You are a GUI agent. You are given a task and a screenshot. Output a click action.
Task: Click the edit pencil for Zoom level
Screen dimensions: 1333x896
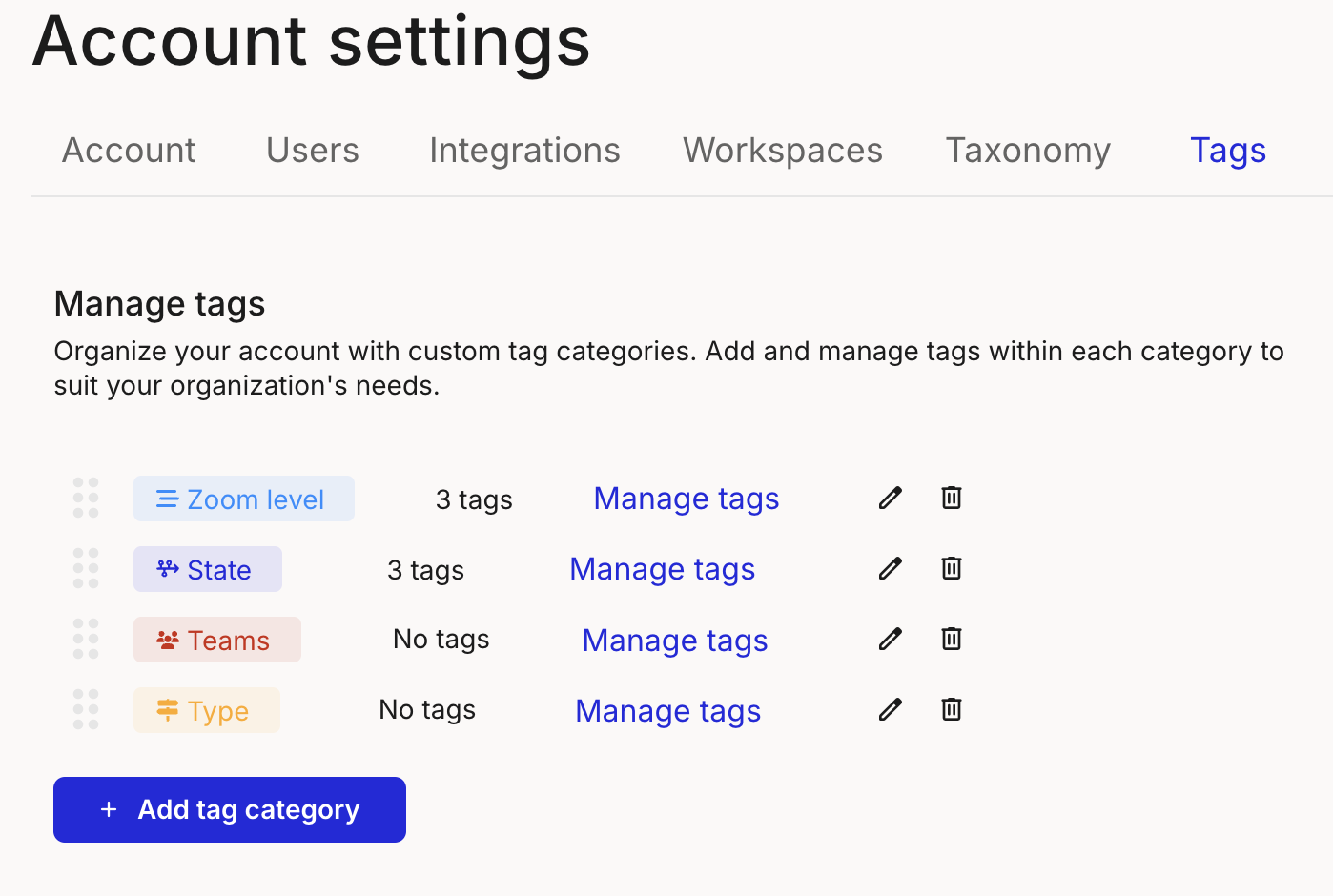[890, 498]
